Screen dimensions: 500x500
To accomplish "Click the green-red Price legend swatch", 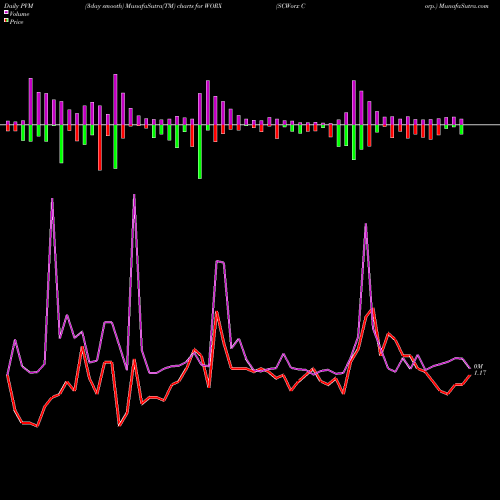I will [x=6, y=21].
